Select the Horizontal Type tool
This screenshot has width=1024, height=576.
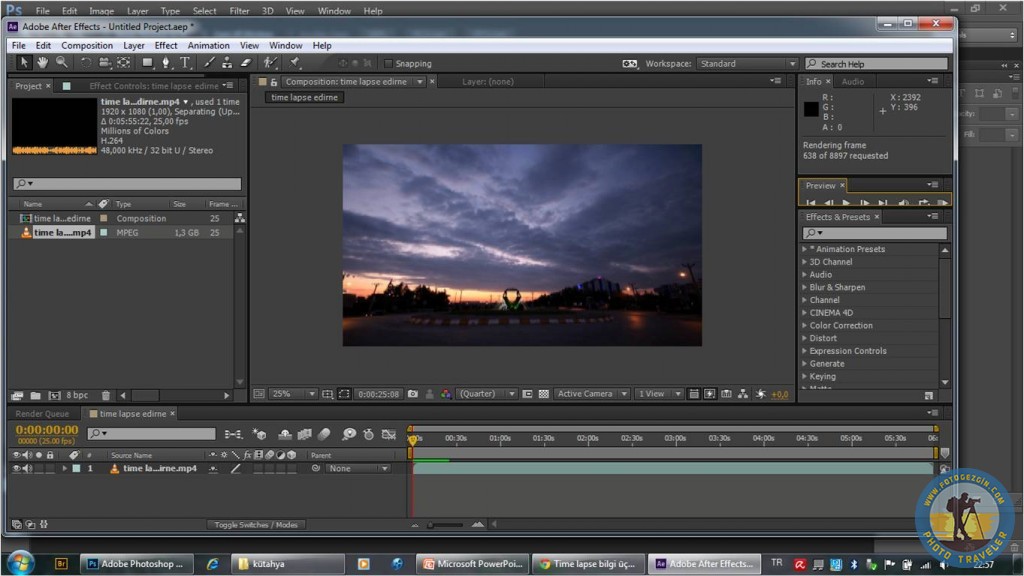(185, 63)
